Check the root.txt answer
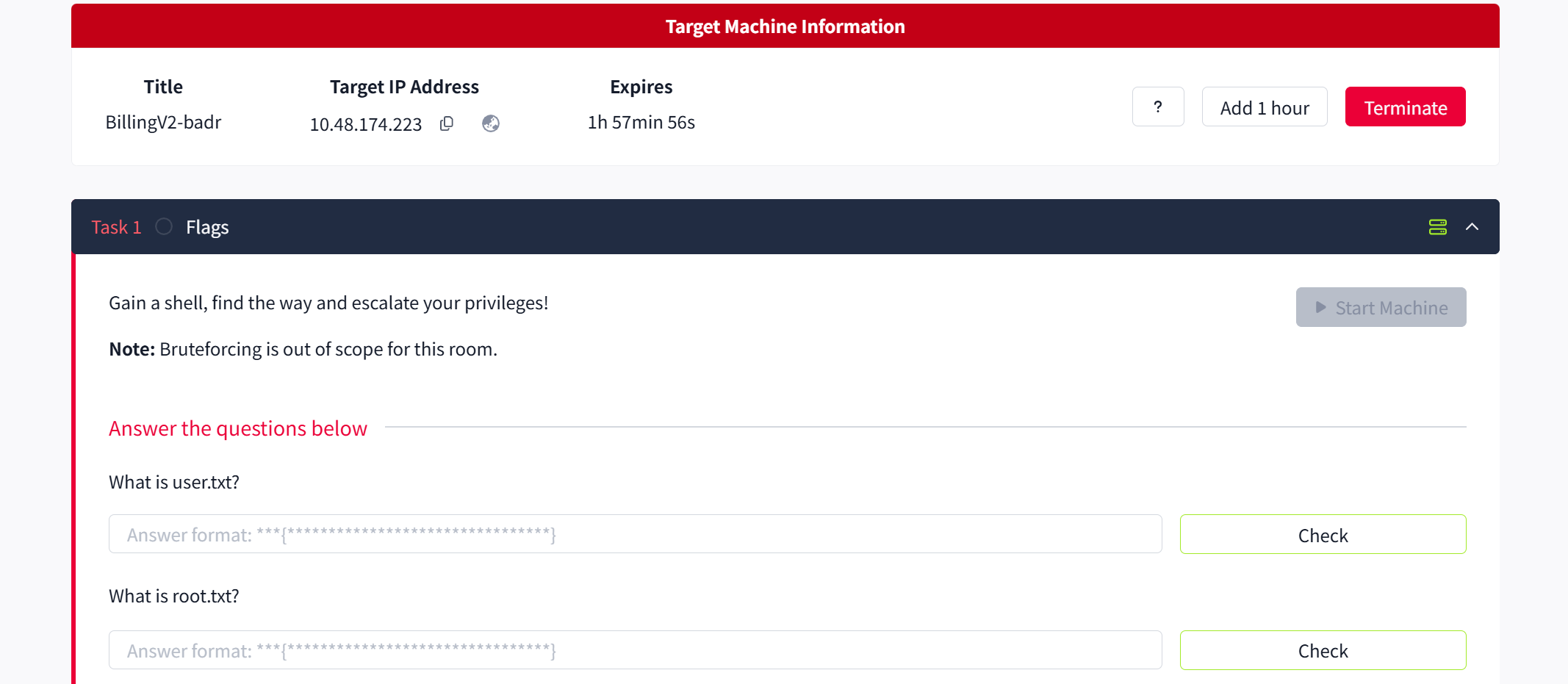 click(x=1323, y=650)
